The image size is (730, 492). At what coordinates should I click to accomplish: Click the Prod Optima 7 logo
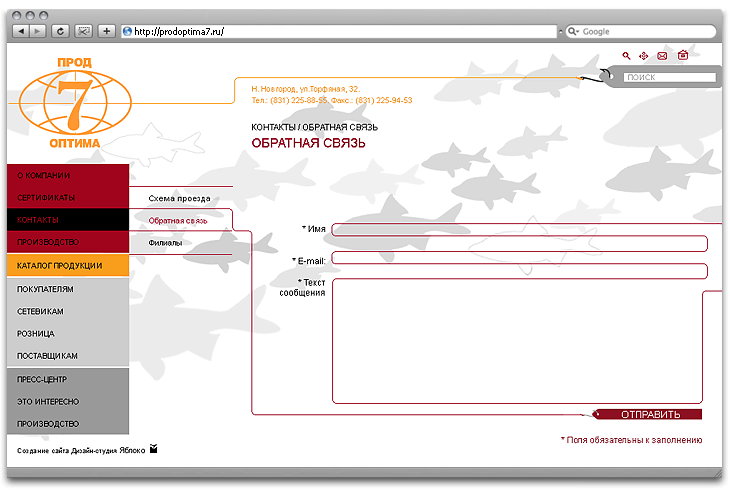[x=75, y=102]
